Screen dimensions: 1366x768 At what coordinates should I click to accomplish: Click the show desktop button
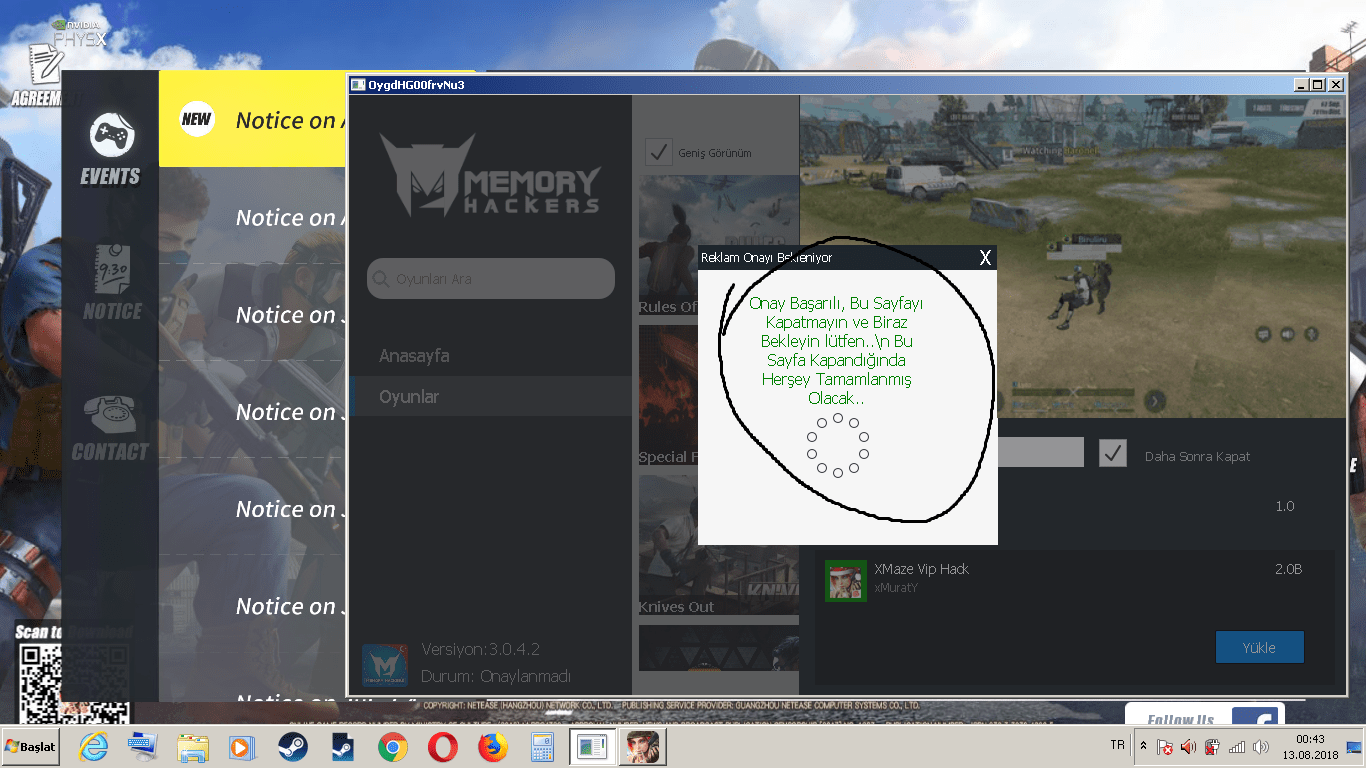[x=1354, y=747]
